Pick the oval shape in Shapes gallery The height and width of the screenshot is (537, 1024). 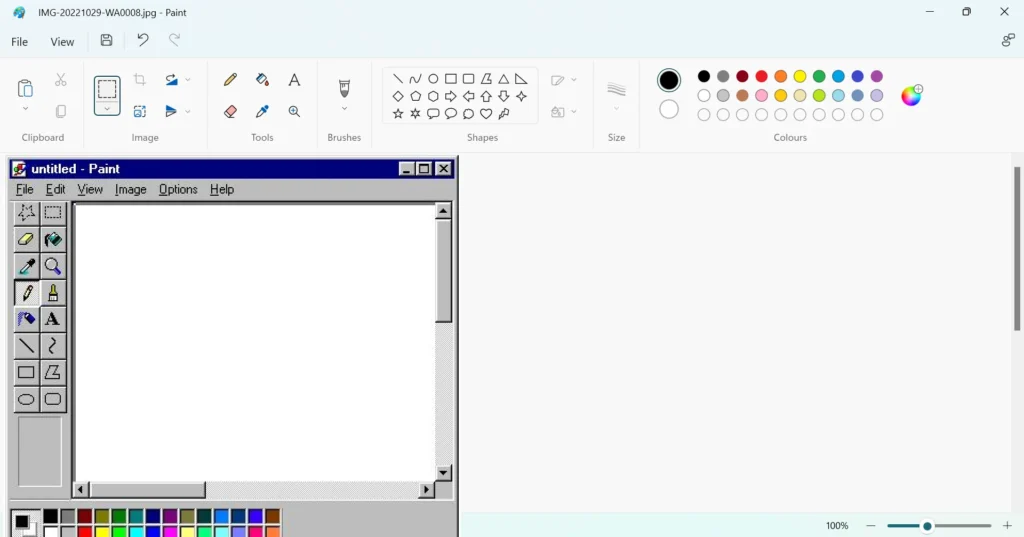[433, 79]
